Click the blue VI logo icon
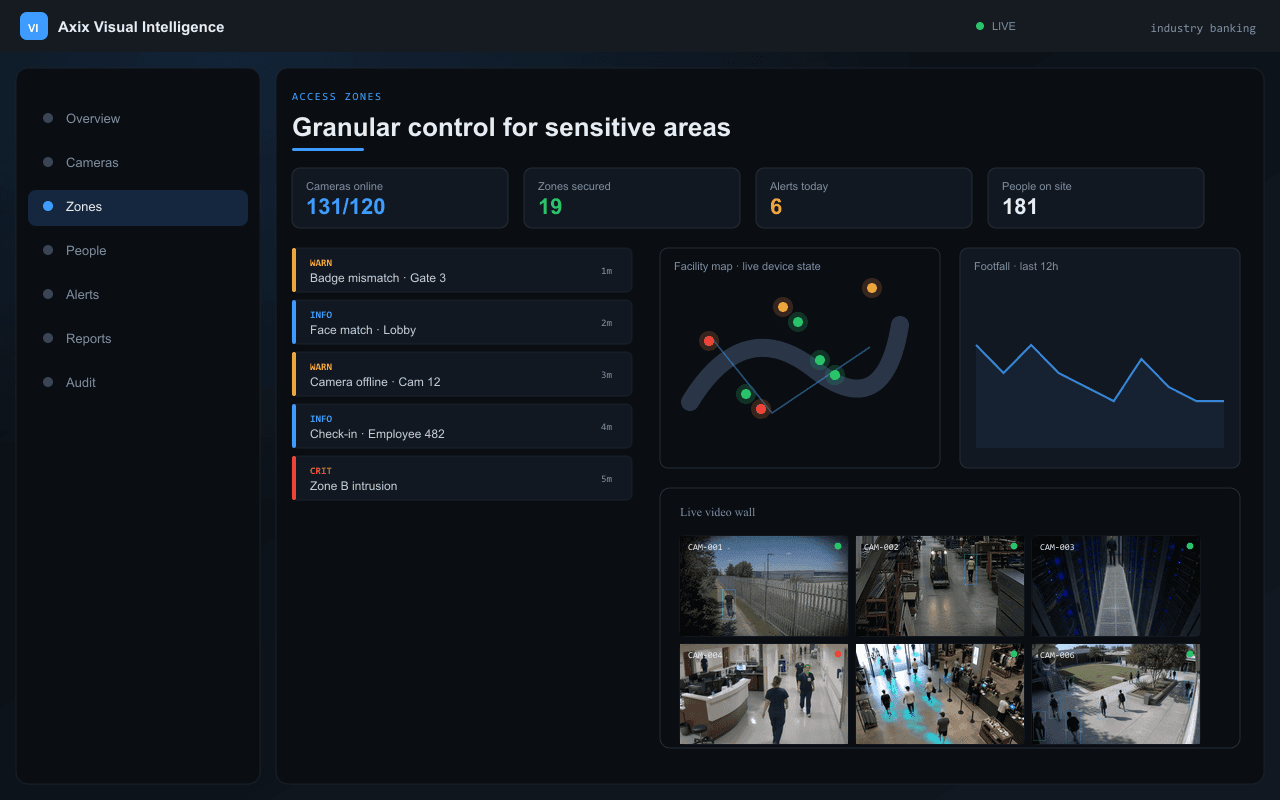The width and height of the screenshot is (1280, 800). click(x=34, y=27)
